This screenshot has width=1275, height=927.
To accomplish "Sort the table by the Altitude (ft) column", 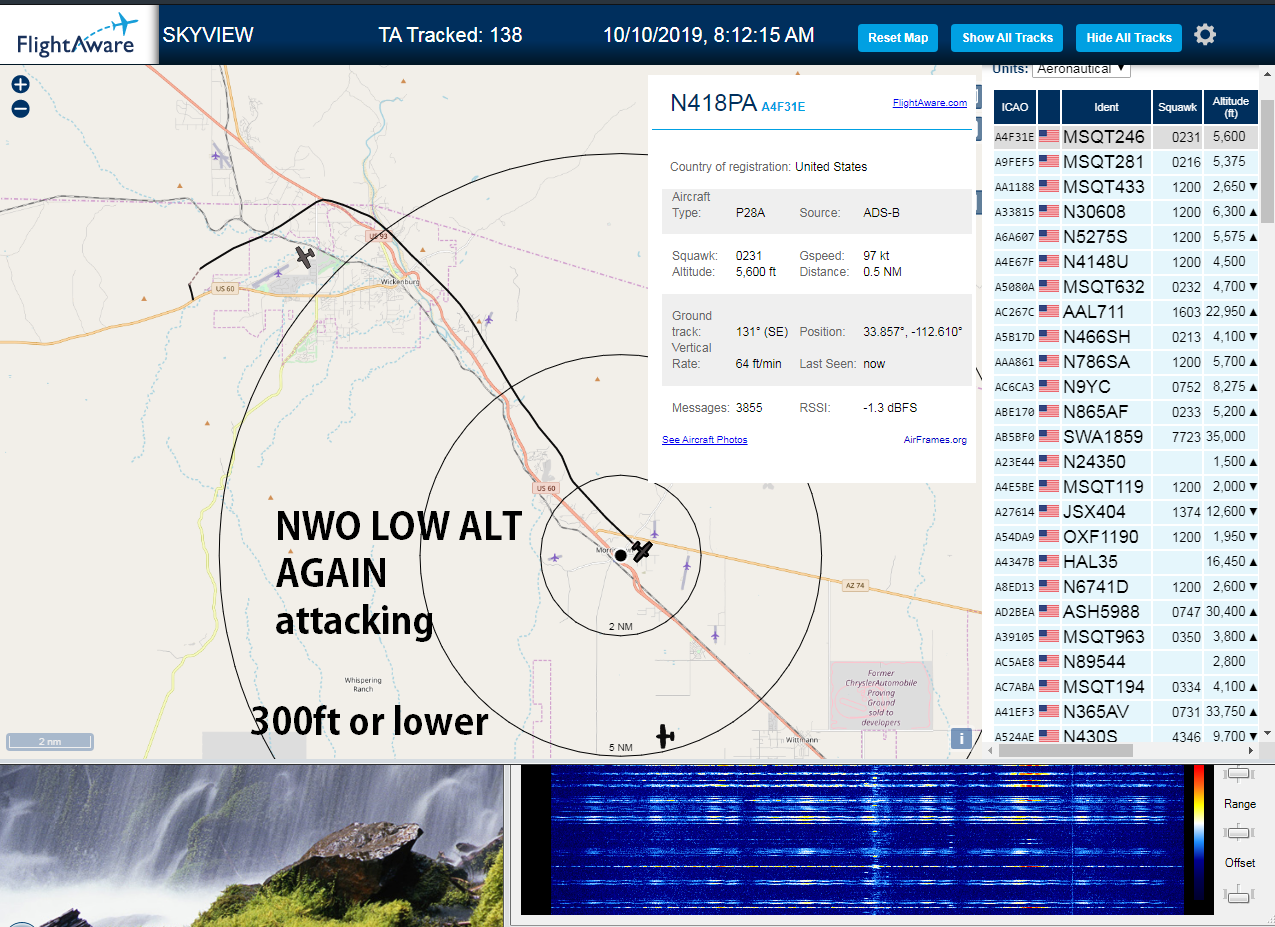I will coord(1231,107).
